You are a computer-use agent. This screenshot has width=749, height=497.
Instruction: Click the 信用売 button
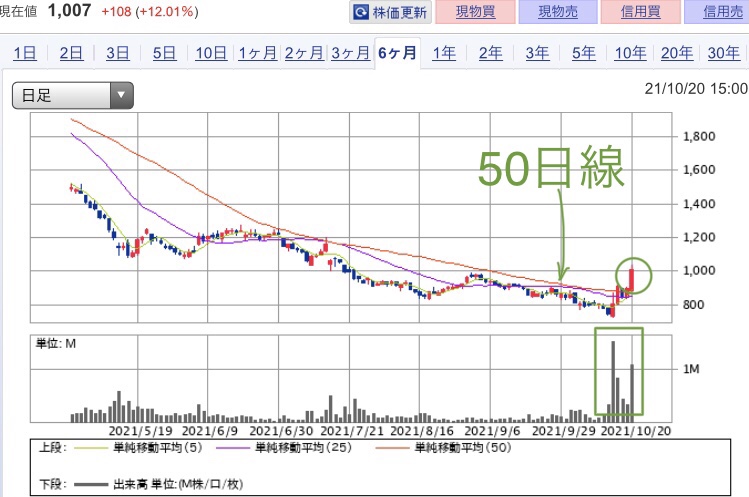[719, 12]
